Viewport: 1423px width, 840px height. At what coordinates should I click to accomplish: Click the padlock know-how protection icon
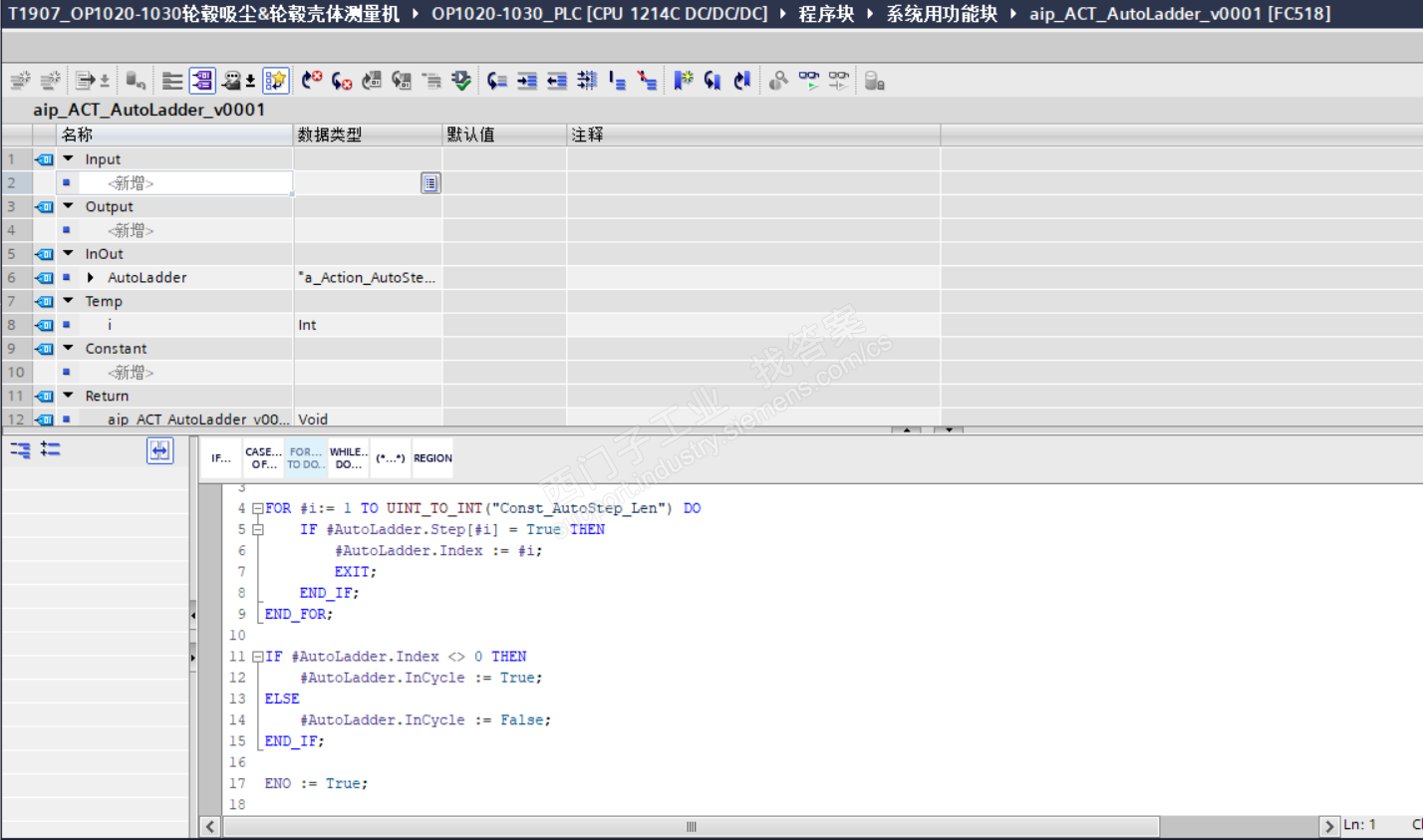click(874, 81)
